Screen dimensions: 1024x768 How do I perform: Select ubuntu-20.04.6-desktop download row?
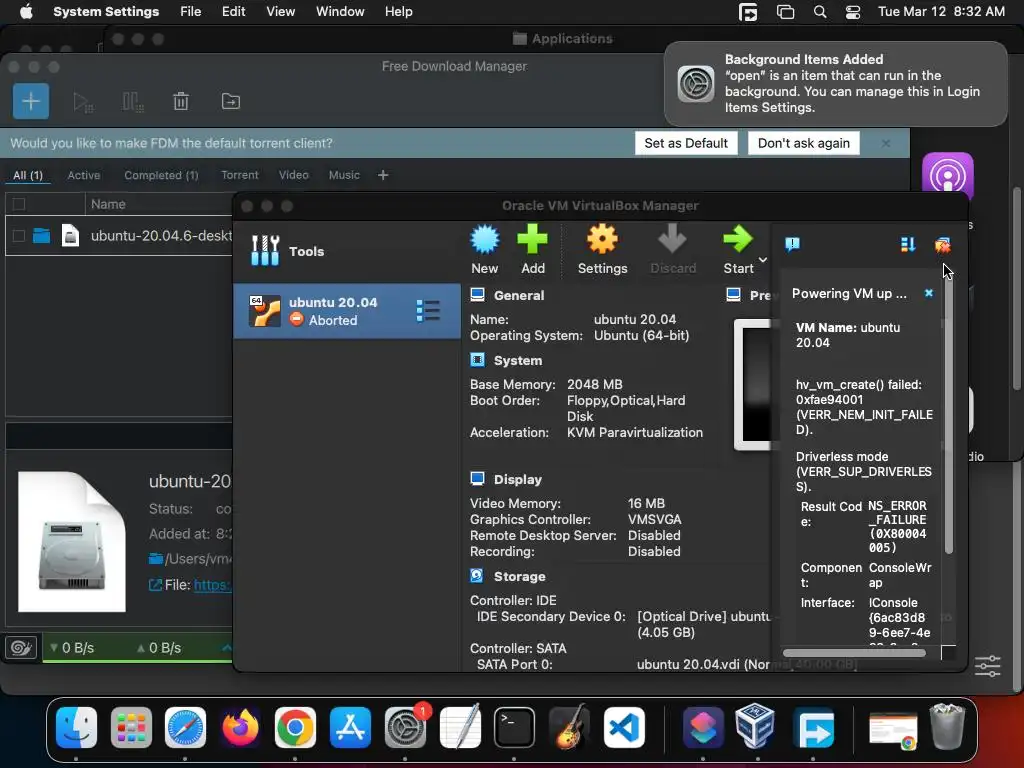[119, 236]
